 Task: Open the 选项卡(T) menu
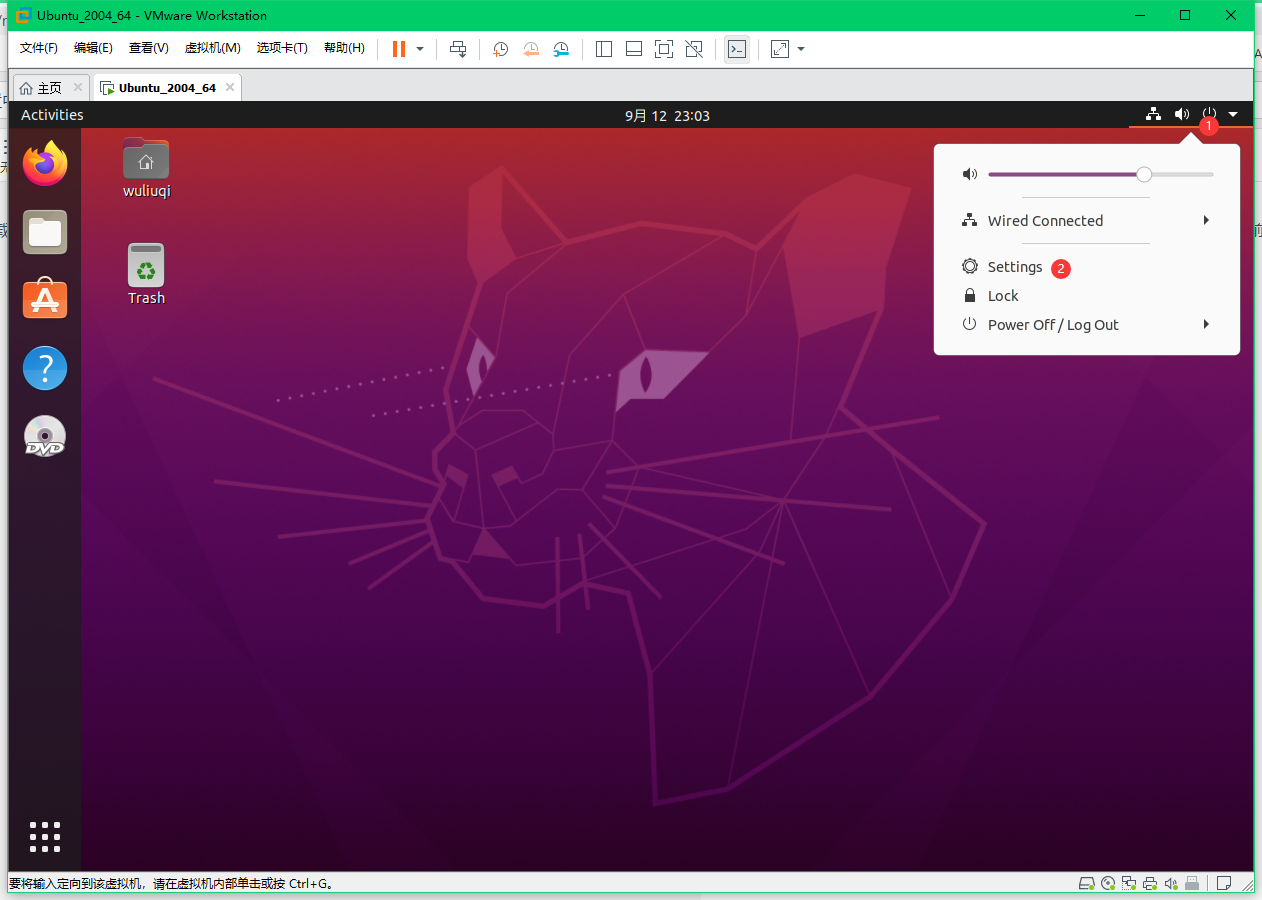[282, 48]
